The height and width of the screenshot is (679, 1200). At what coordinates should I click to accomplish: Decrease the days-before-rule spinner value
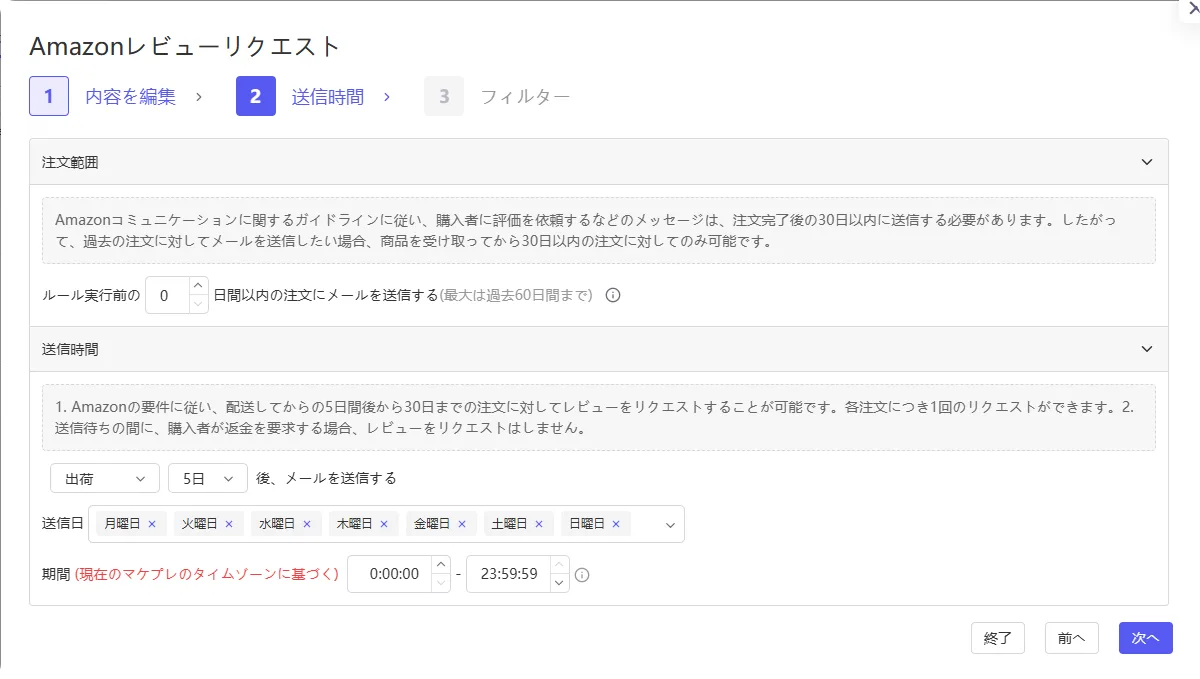pos(198,304)
